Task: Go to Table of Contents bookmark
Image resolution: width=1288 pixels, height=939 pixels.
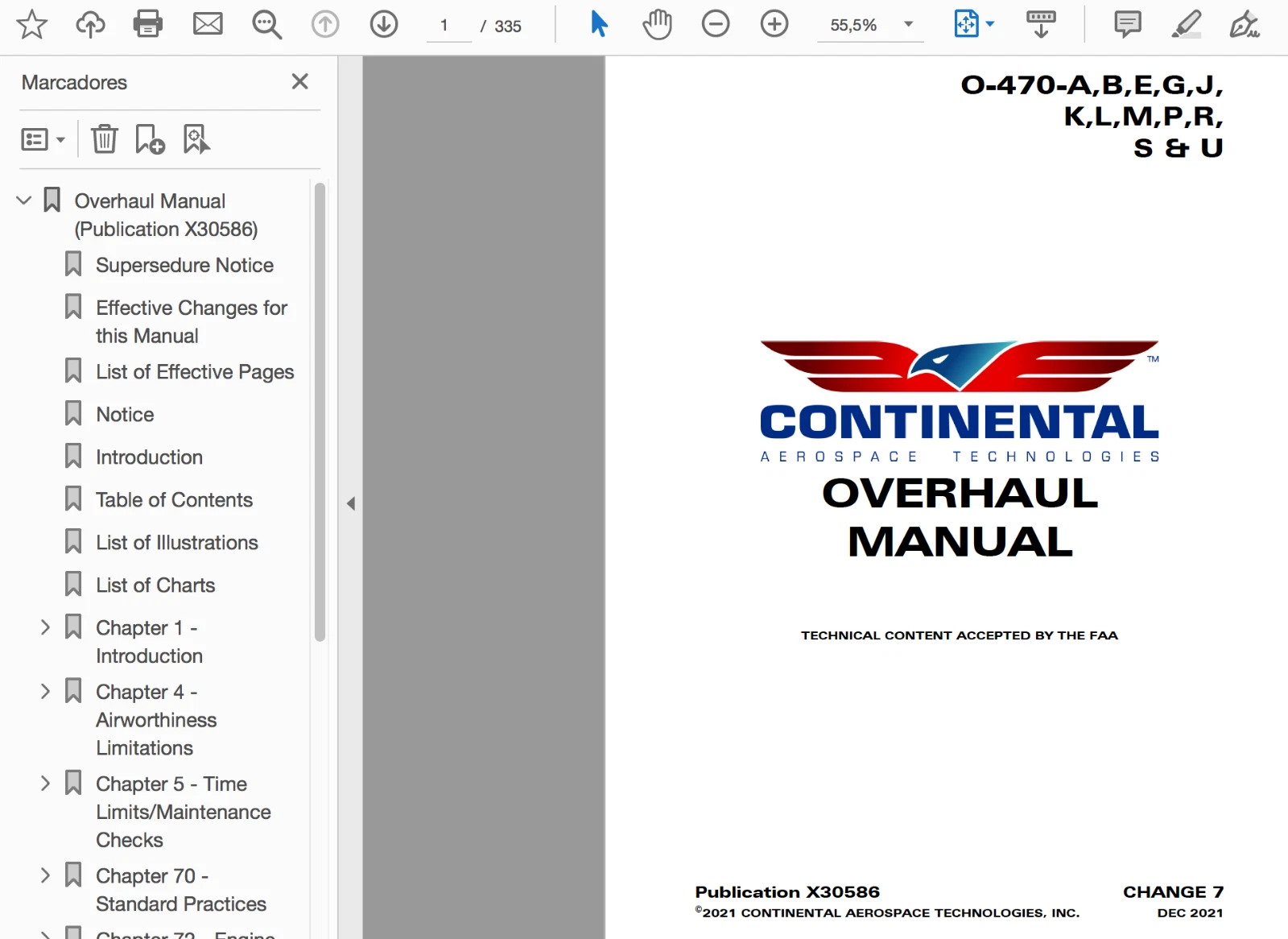Action: pos(174,500)
